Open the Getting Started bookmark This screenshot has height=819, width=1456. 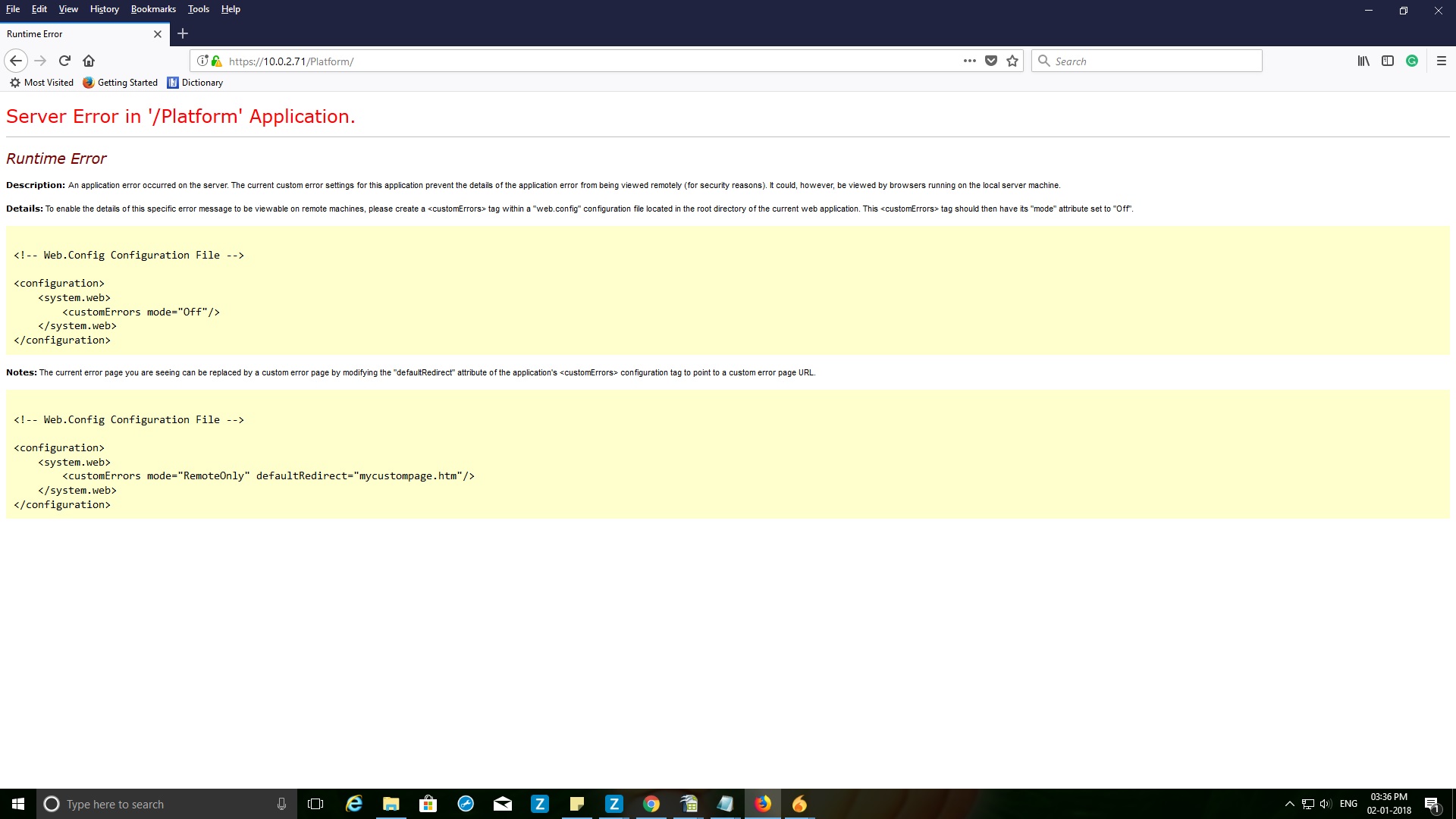coord(121,83)
